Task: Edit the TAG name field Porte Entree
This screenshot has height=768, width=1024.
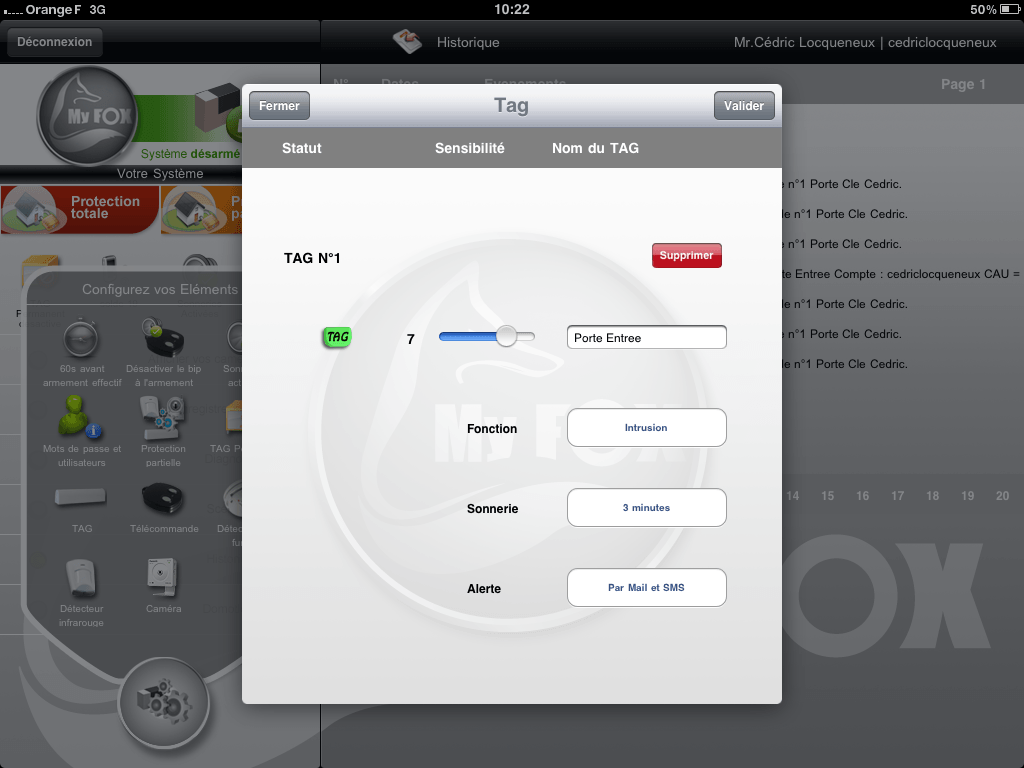Action: pyautogui.click(x=647, y=338)
